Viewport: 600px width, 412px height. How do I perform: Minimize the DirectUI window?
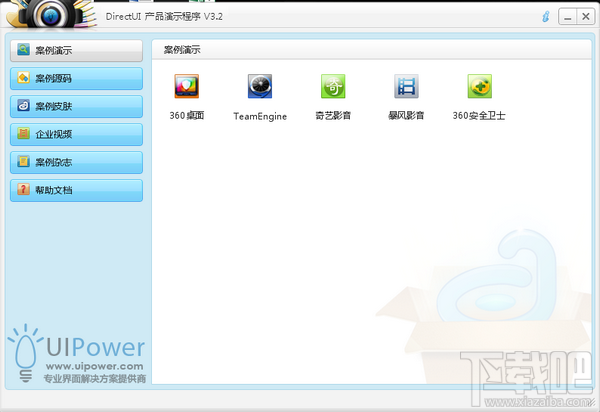point(567,17)
